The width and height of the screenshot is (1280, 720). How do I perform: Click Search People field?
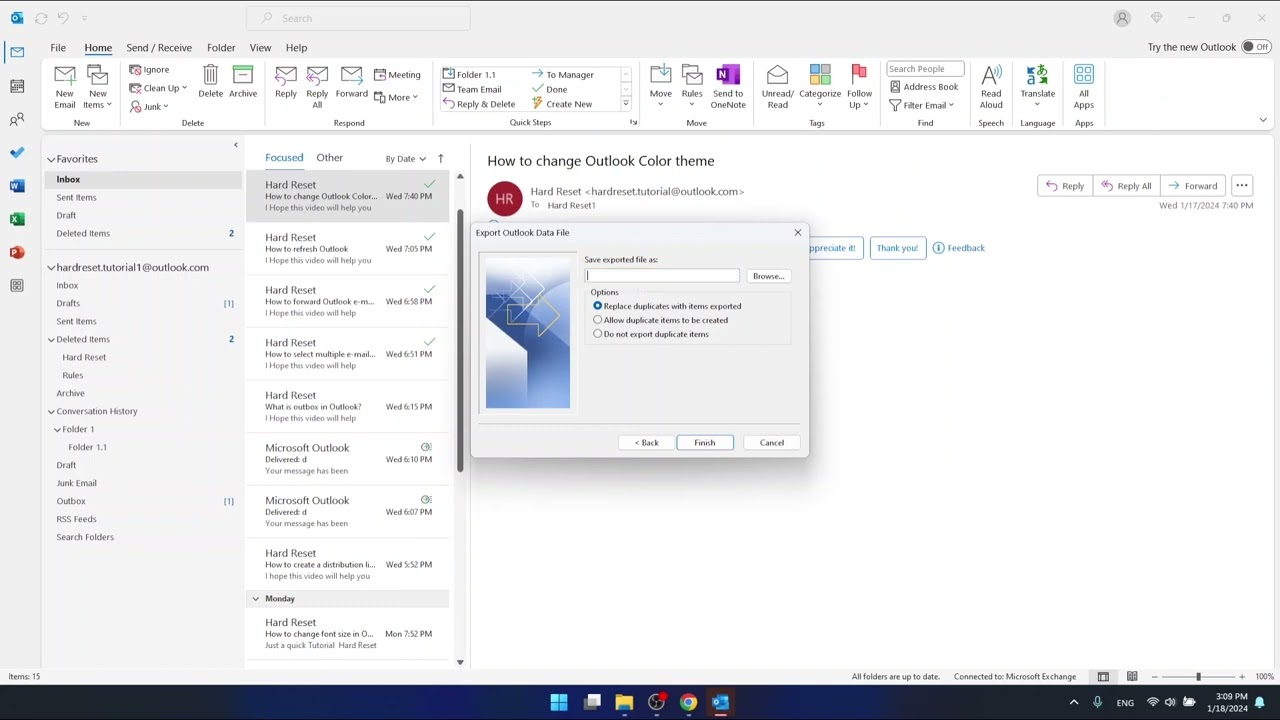click(x=925, y=69)
